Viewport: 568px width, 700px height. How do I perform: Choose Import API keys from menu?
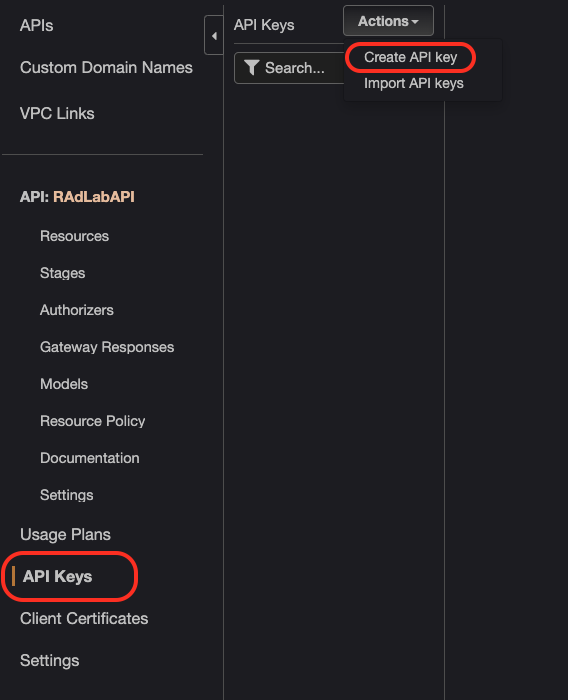(x=413, y=83)
